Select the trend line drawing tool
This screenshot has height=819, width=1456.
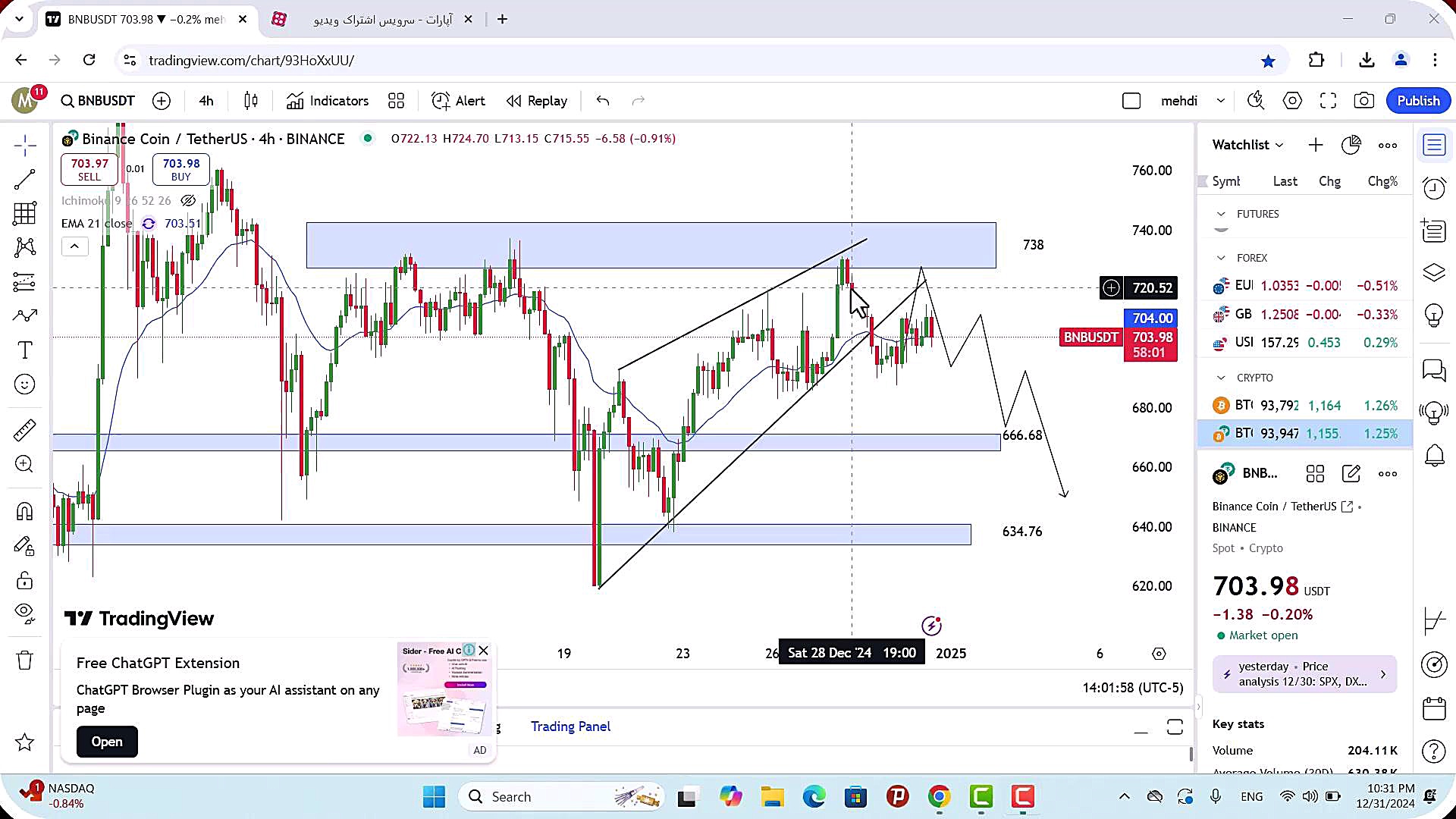coord(24,180)
